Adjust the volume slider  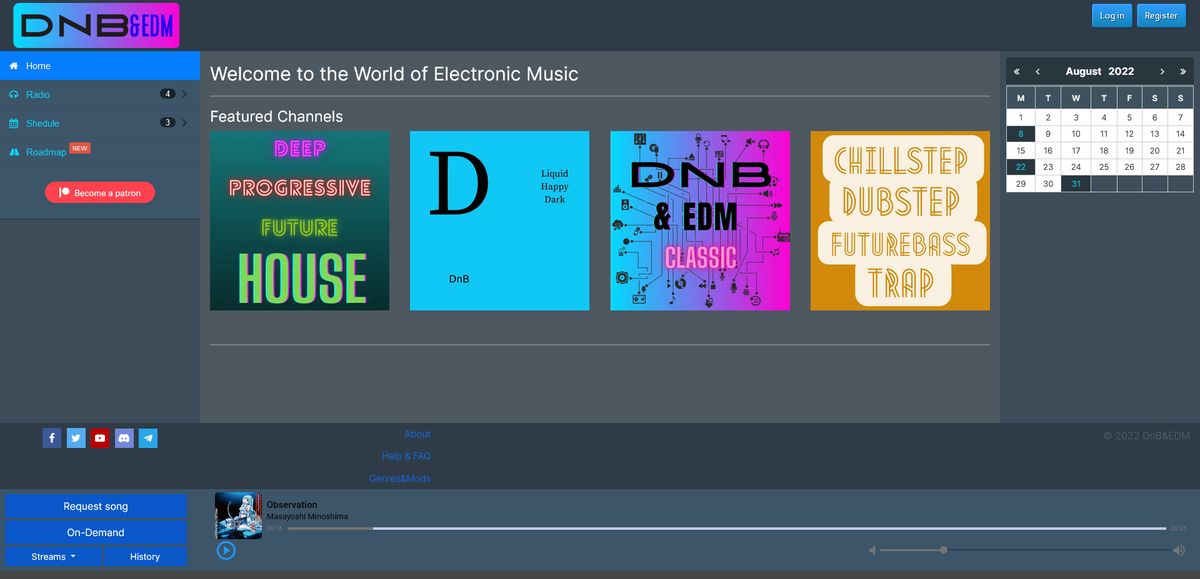click(943, 550)
